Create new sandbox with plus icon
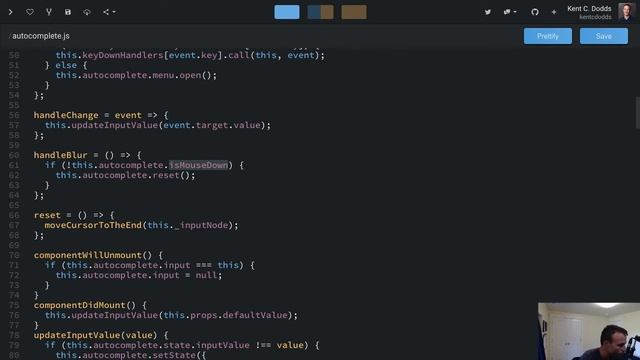The image size is (640, 360). (x=554, y=12)
